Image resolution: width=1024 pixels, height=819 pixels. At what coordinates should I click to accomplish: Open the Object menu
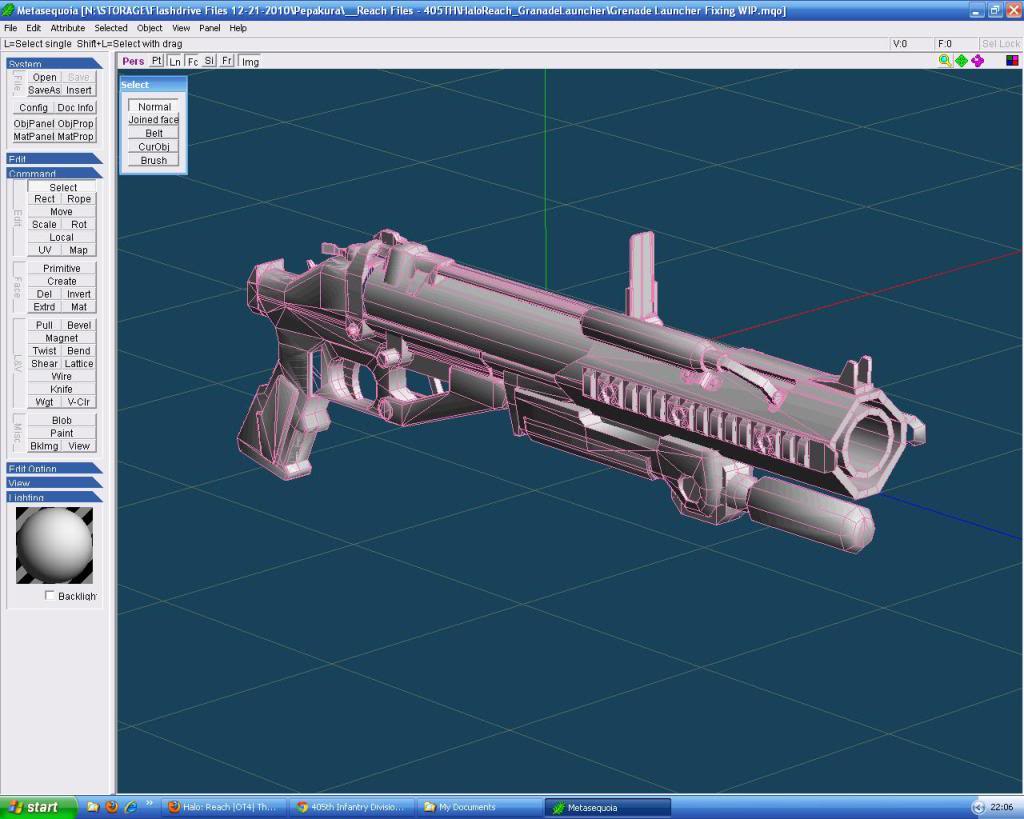tap(150, 28)
